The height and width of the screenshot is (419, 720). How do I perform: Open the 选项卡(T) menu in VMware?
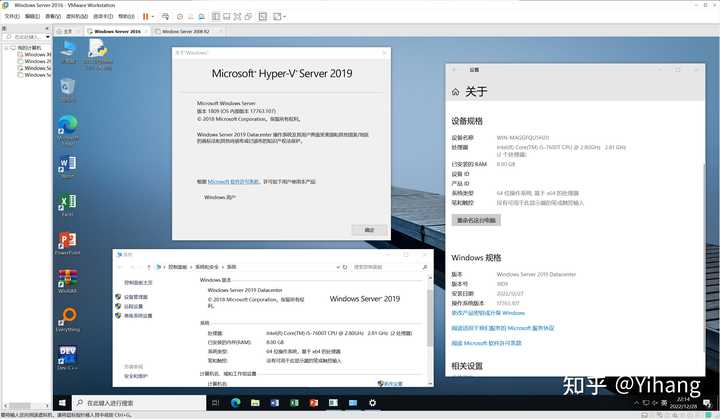tap(103, 17)
